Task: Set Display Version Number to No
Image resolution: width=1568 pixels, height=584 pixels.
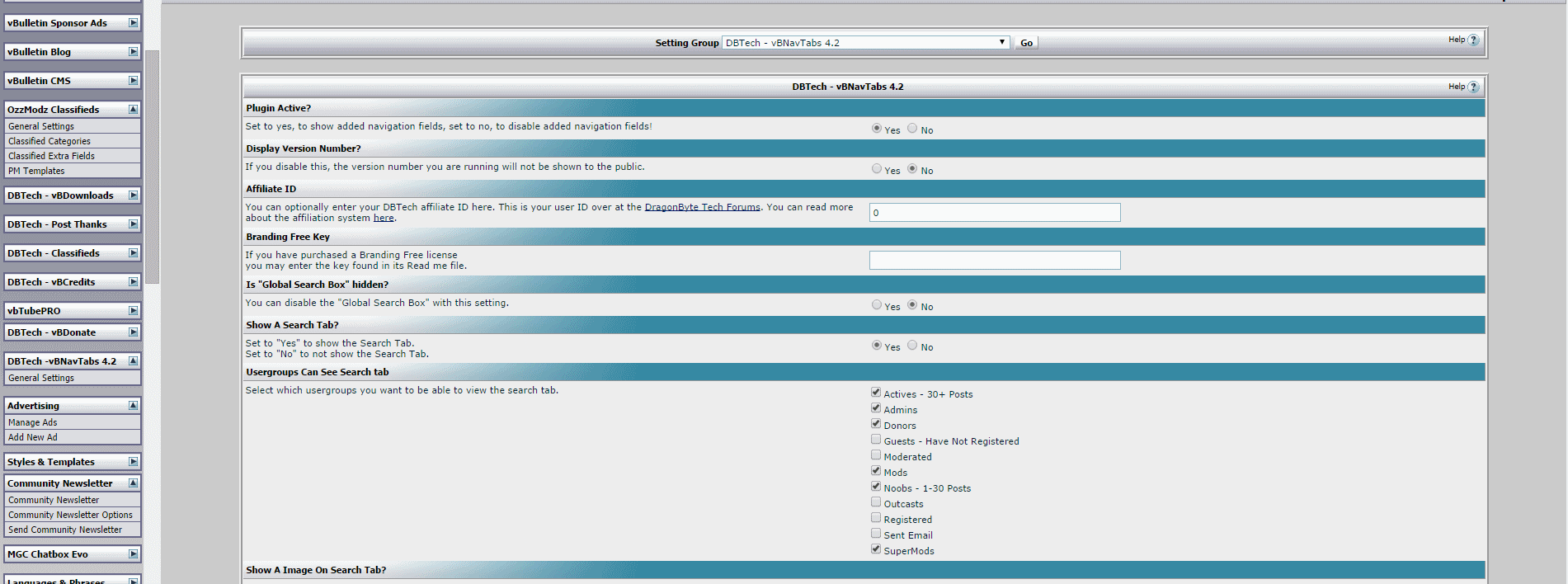Action: 912,169
